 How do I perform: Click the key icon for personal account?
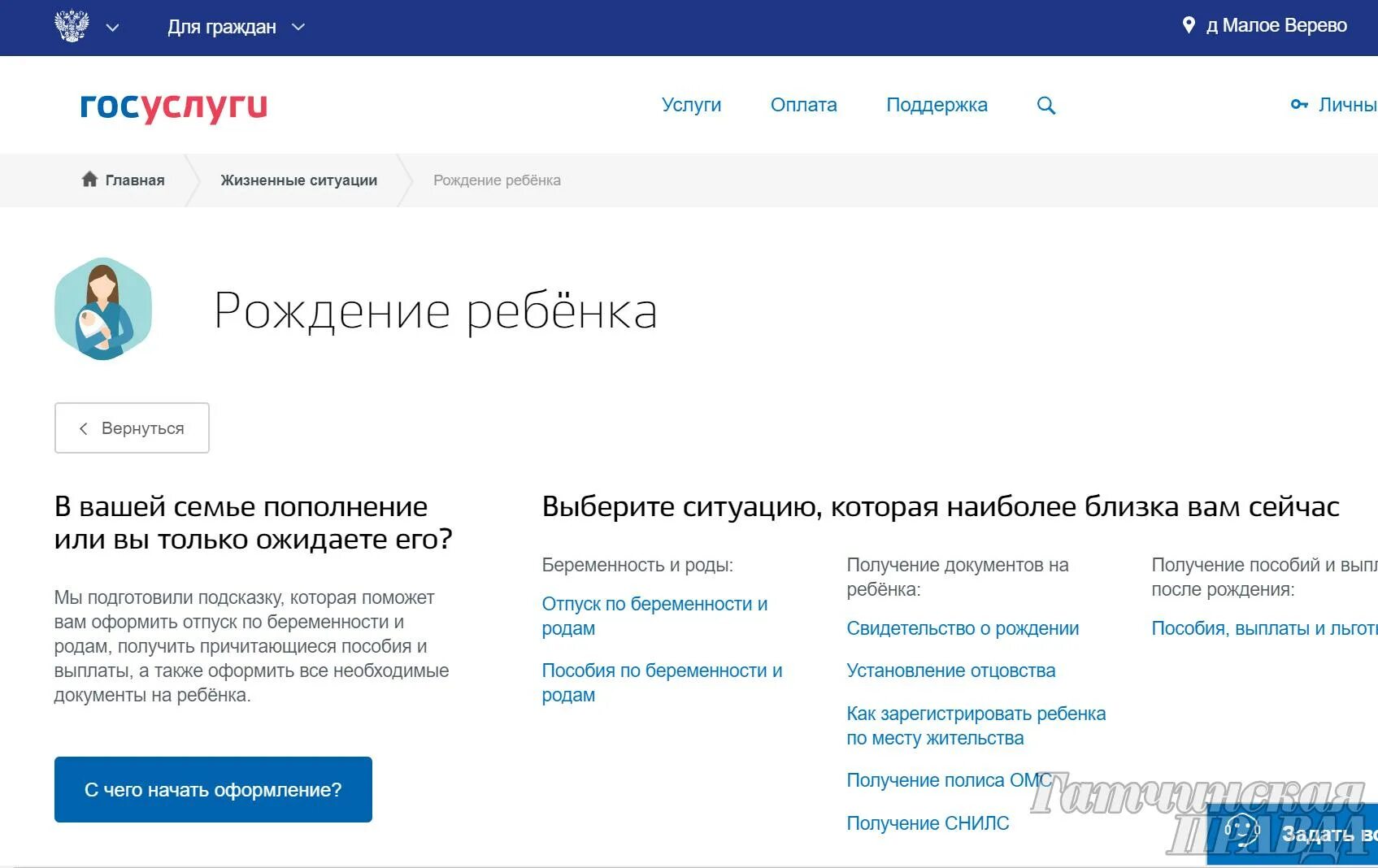[x=1299, y=105]
